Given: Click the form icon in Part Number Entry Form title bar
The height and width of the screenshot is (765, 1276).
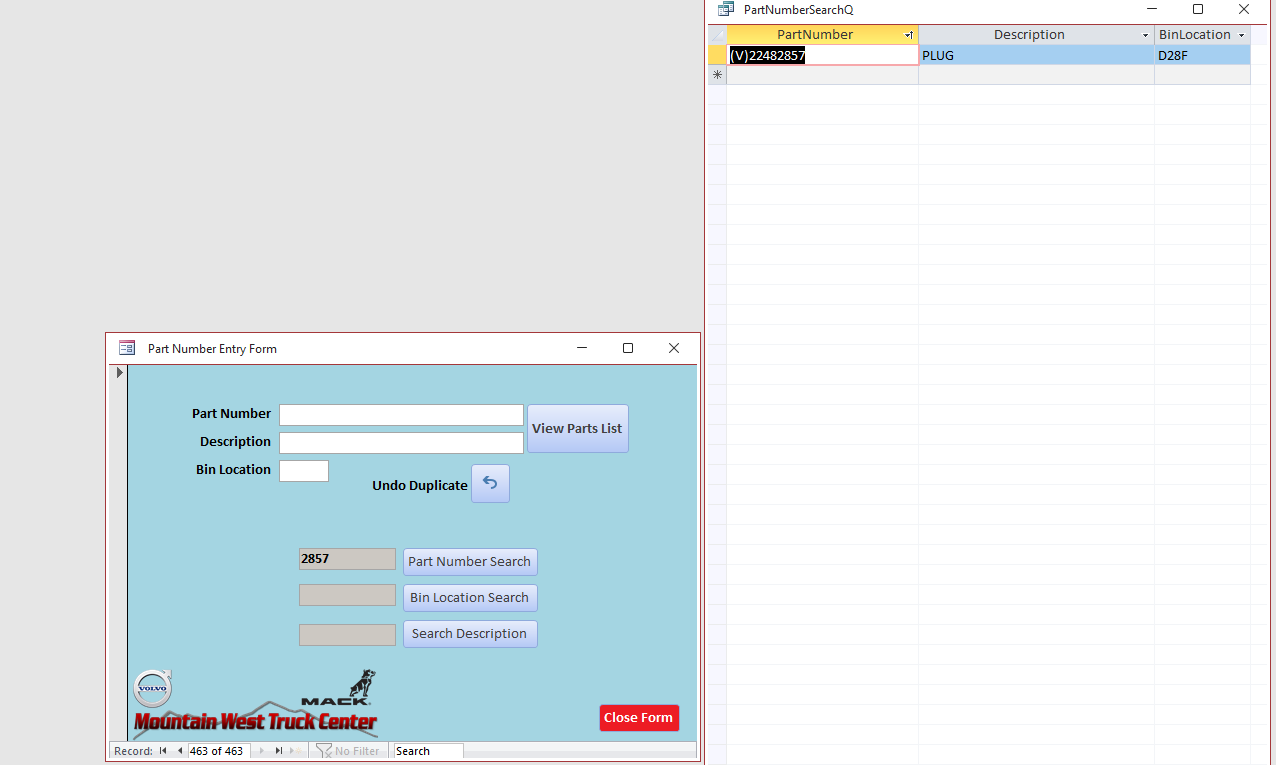Looking at the screenshot, I should tap(127, 348).
